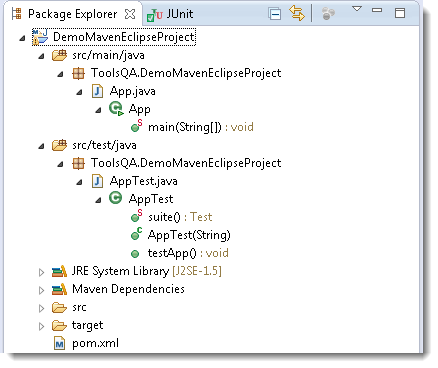Minimize the Package Explorer view
Viewport: 438px width, 368px height.
[377, 10]
